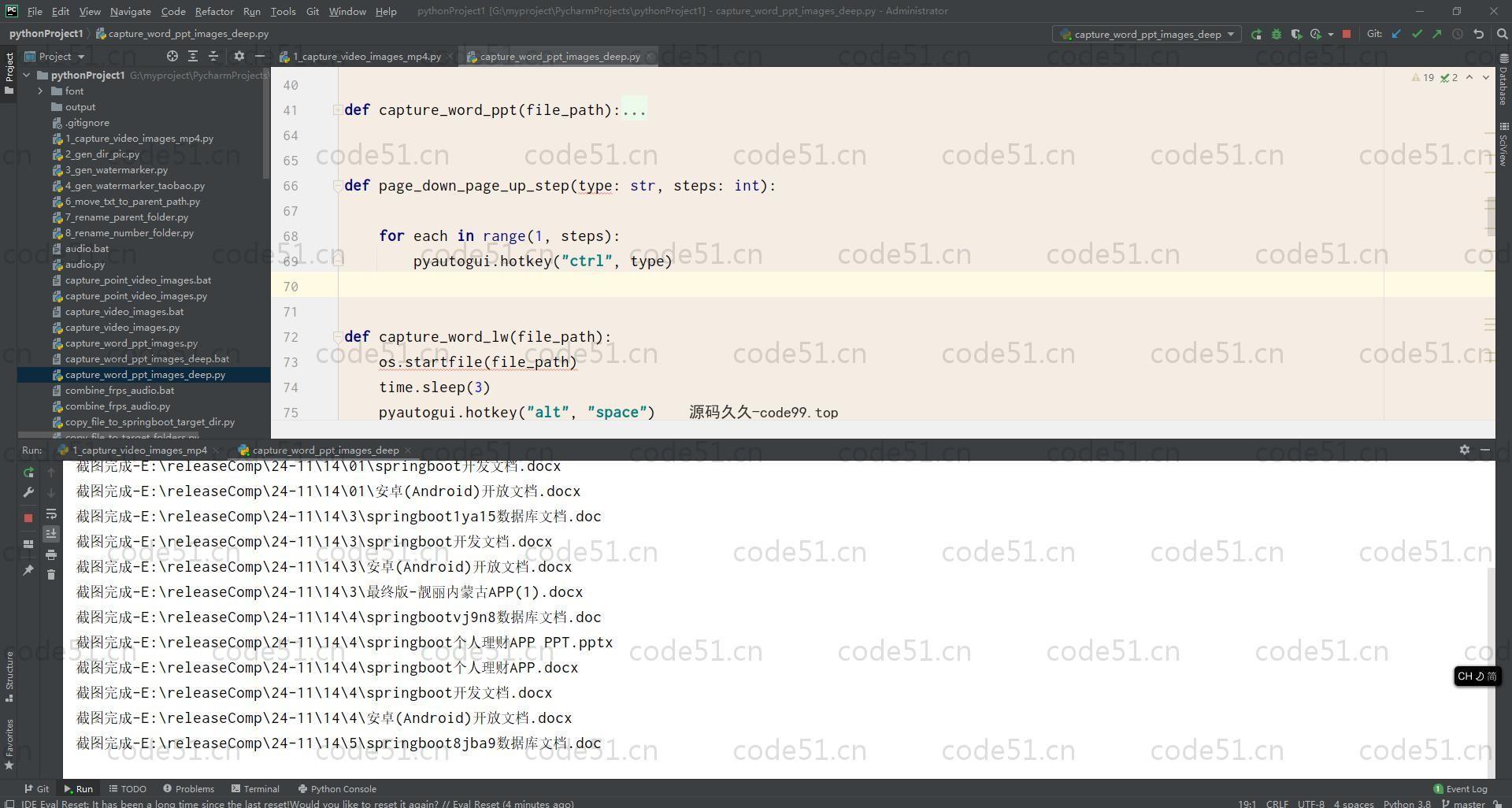Open run configuration wrench icon

coord(28,492)
